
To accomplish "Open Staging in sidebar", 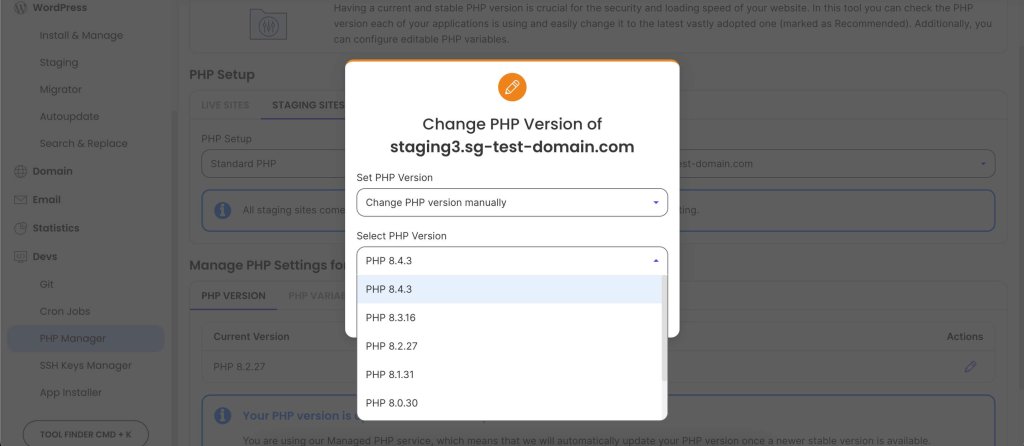I will tap(59, 63).
